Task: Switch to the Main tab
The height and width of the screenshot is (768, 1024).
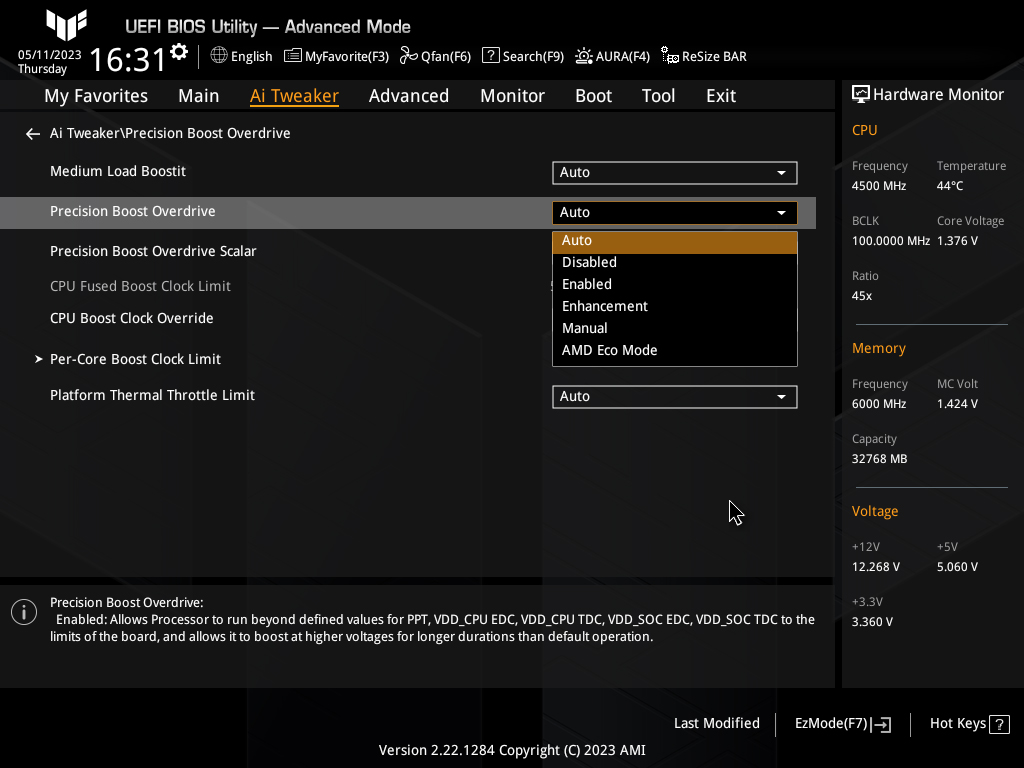Action: click(199, 95)
